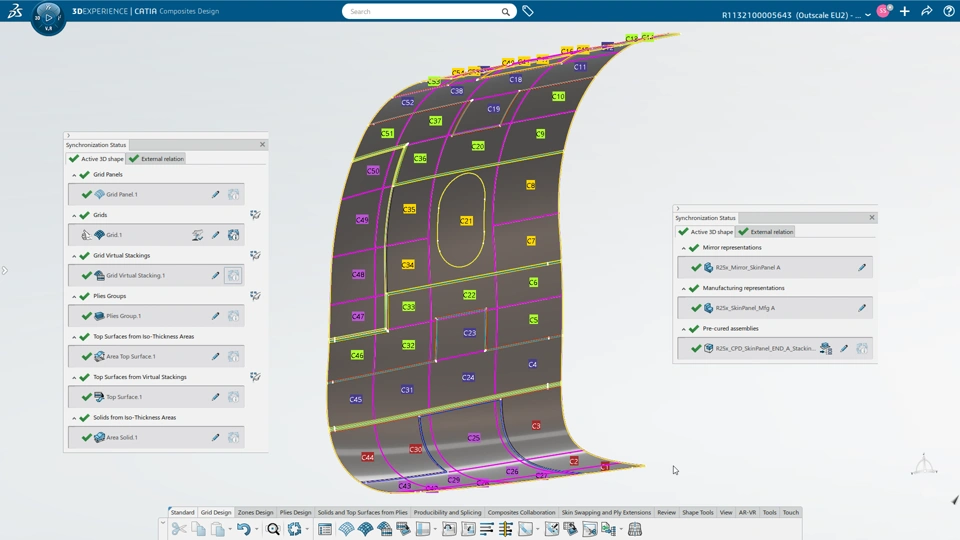
Task: Click the dark blue grid mesh icon
Action: [366, 529]
